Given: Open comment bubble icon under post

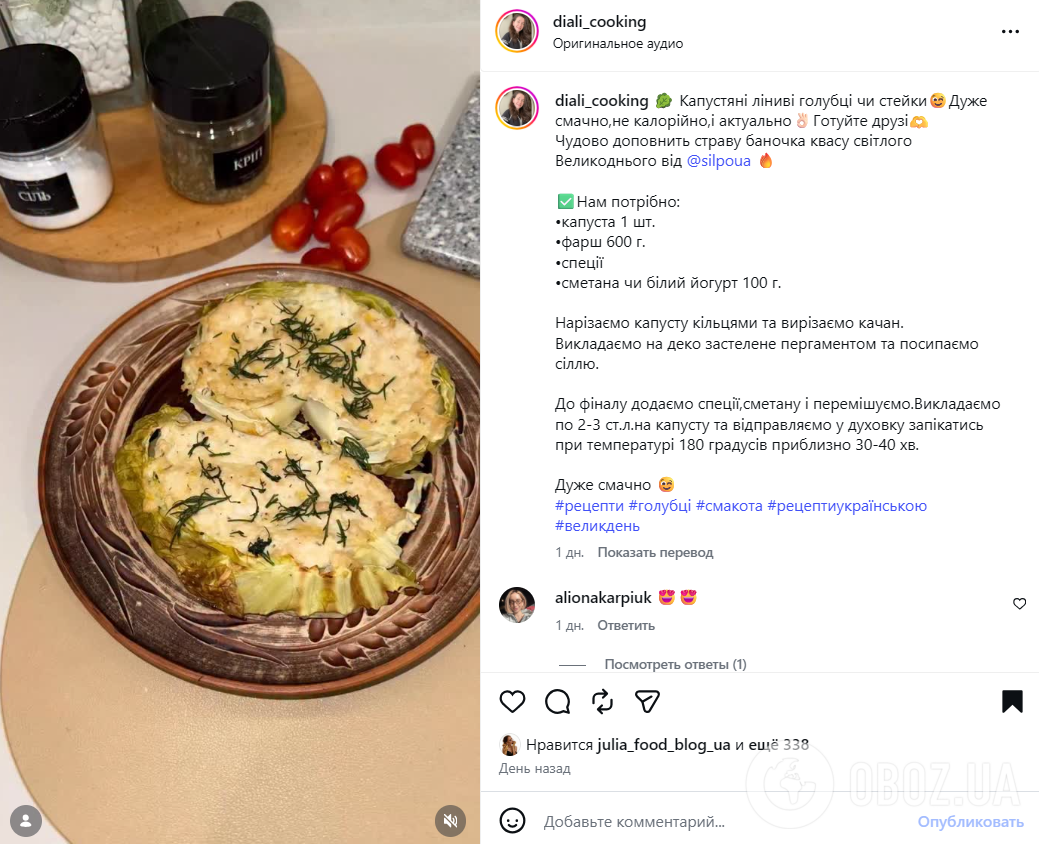Looking at the screenshot, I should 557,702.
